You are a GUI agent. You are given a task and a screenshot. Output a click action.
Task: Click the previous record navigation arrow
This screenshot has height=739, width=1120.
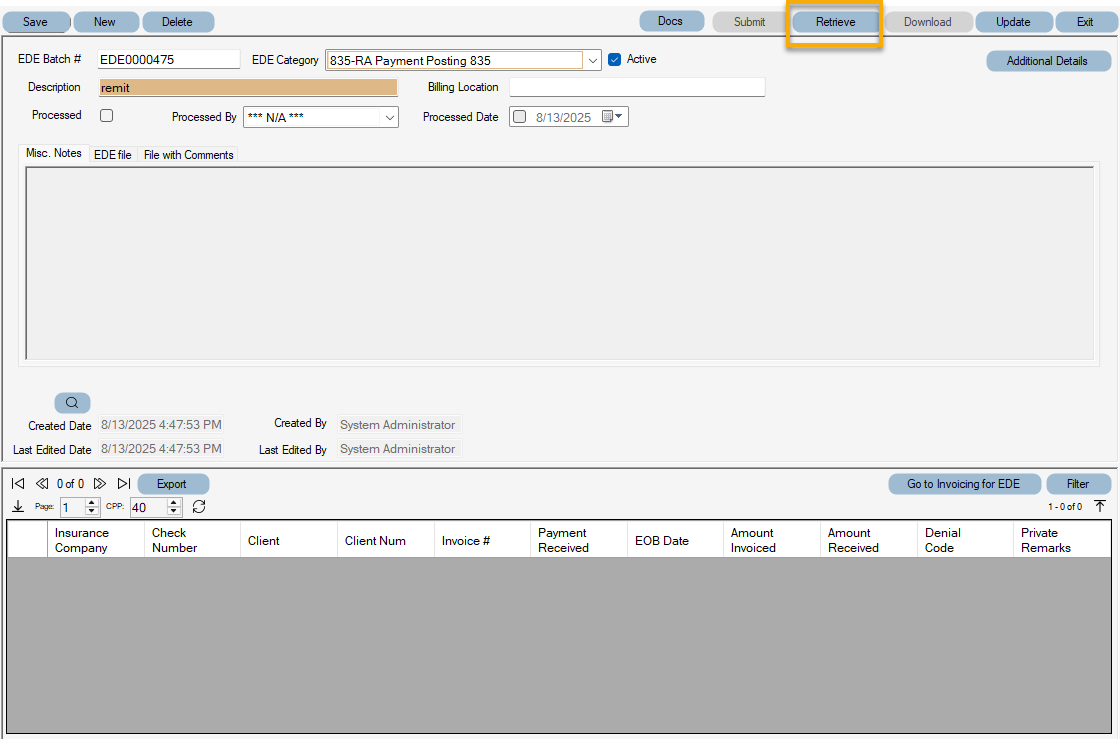click(x=42, y=483)
